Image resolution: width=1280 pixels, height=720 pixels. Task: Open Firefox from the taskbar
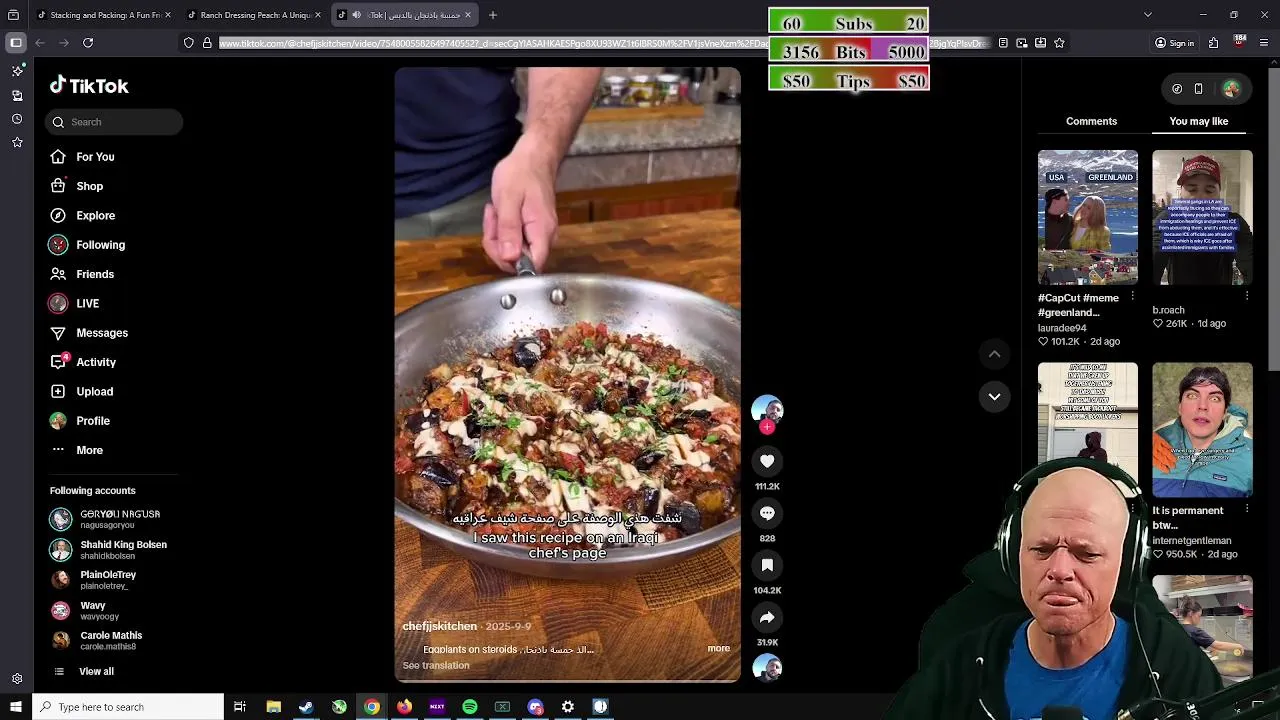point(404,707)
